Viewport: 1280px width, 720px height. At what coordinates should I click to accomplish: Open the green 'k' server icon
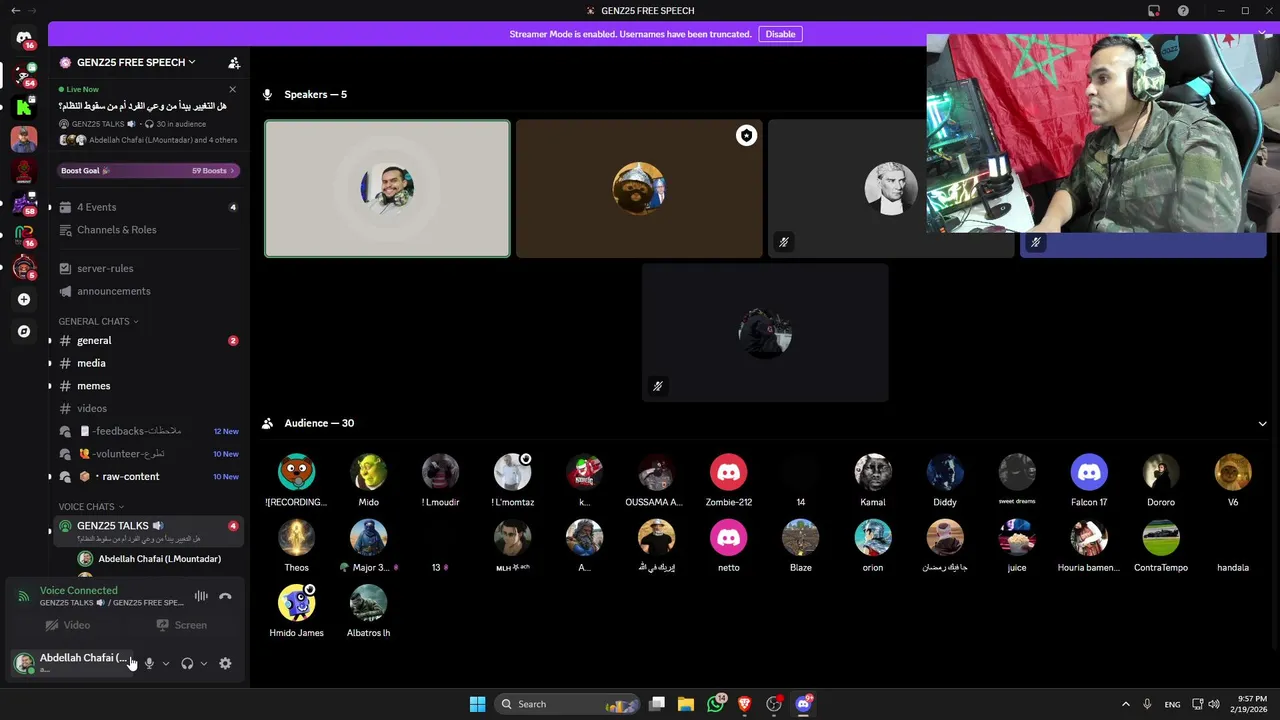pyautogui.click(x=24, y=106)
